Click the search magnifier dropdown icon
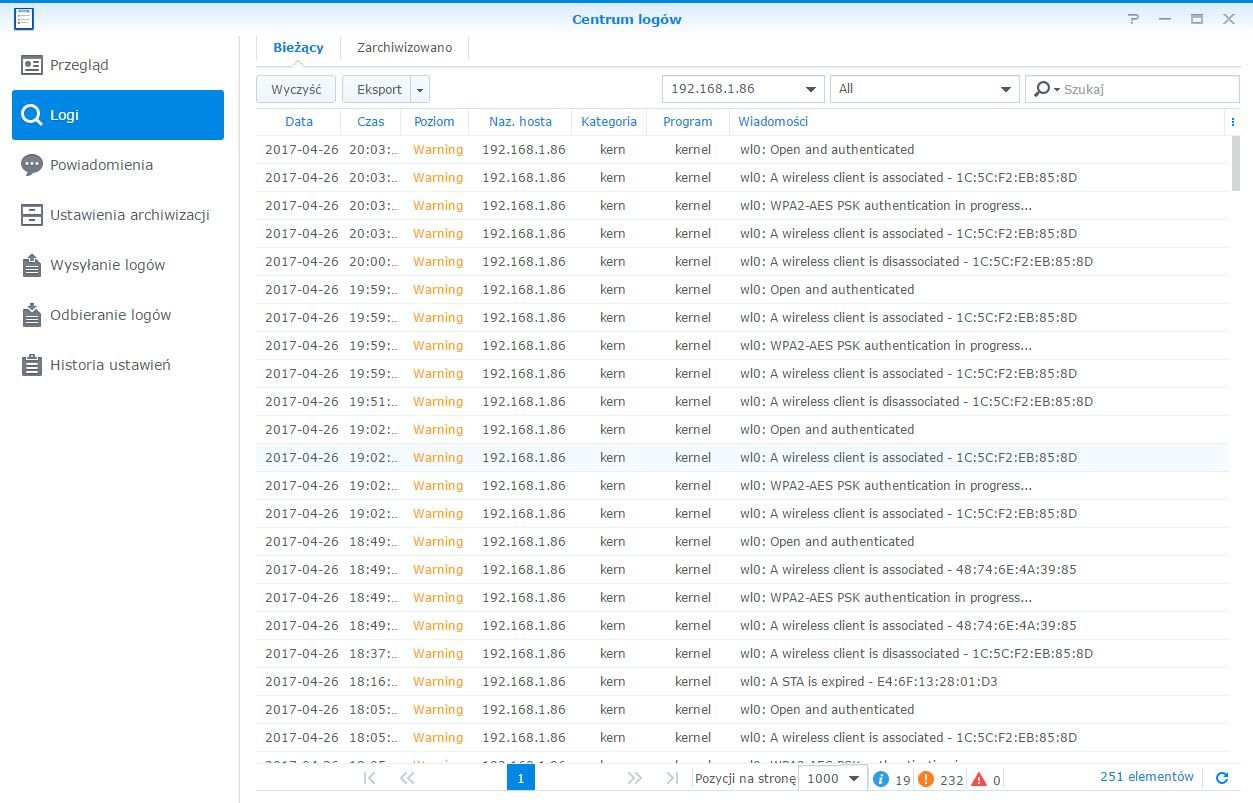The height and width of the screenshot is (803, 1253). point(1046,89)
